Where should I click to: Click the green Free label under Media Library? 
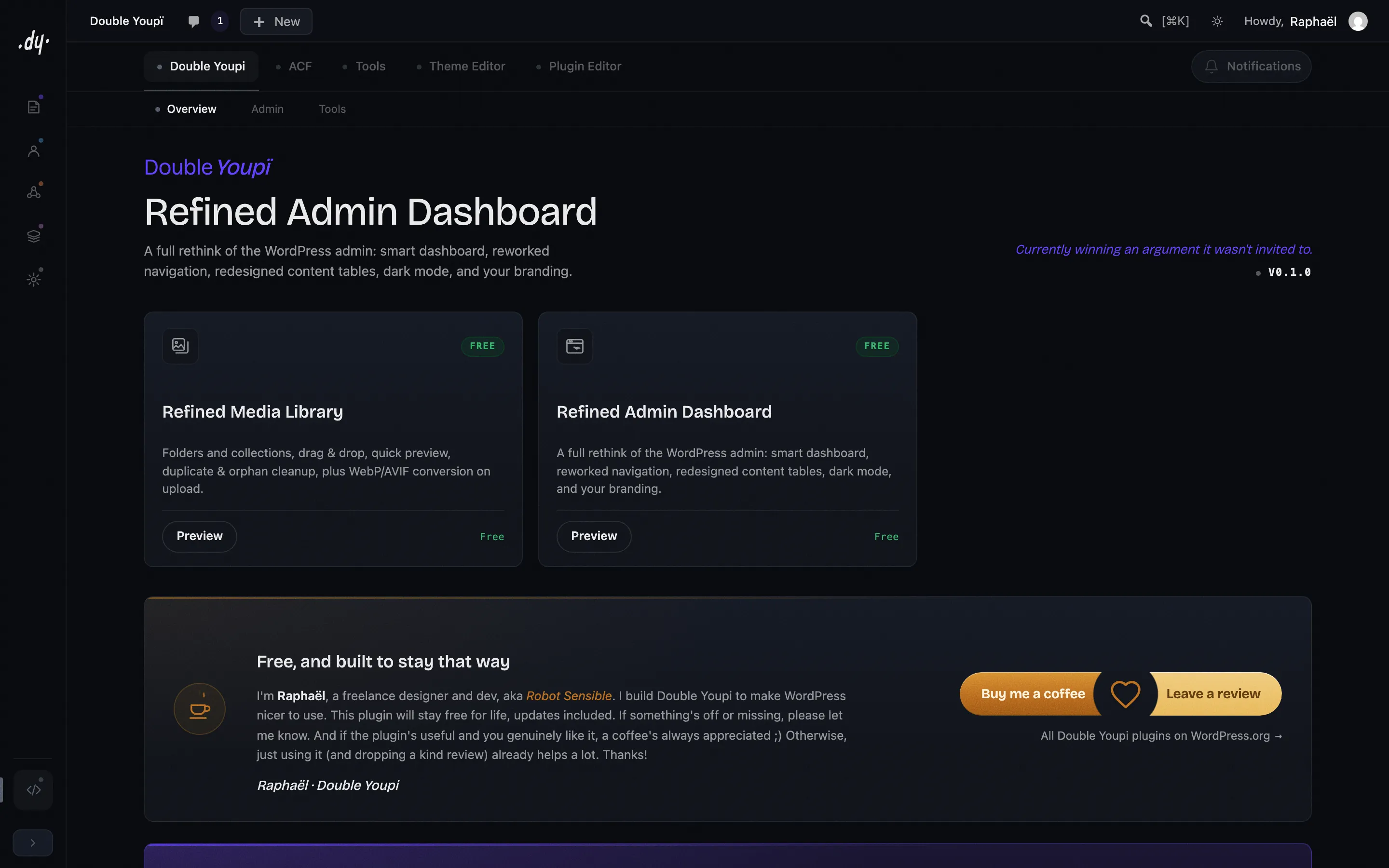pyautogui.click(x=492, y=537)
